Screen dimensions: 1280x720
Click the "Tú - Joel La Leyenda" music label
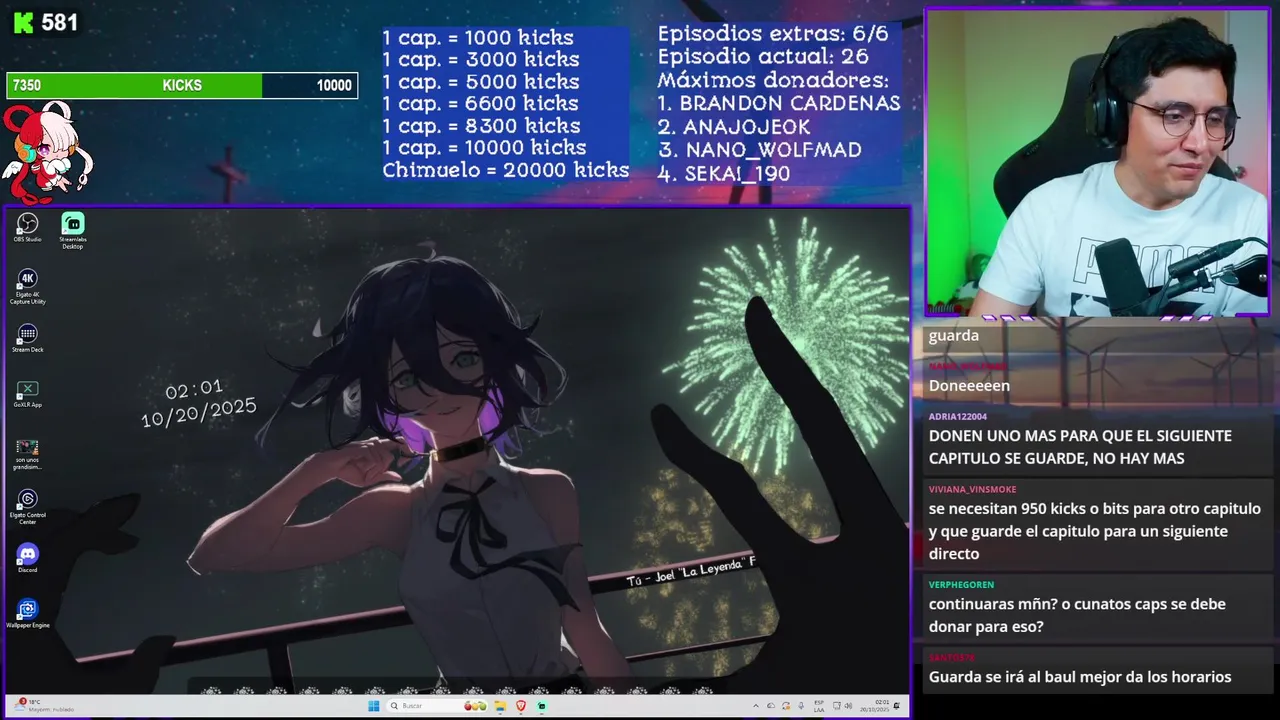point(690,570)
